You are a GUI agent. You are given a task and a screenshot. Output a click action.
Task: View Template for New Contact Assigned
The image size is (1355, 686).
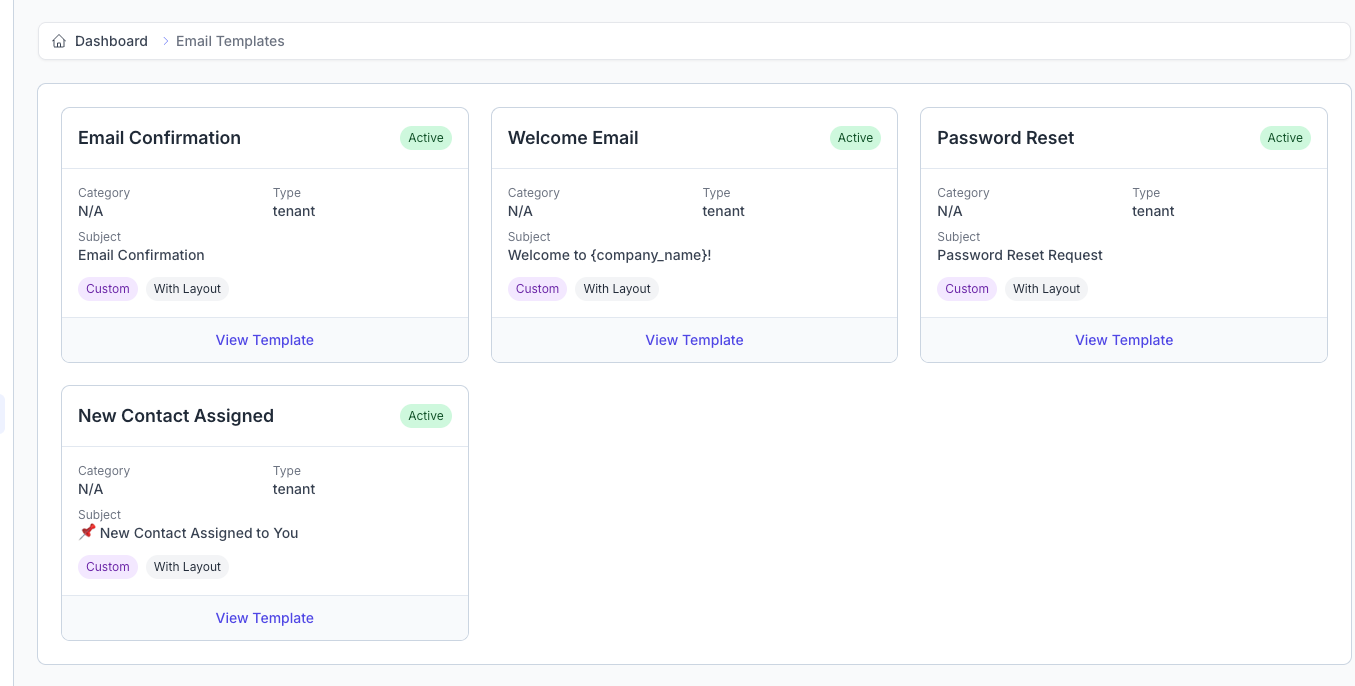coord(264,618)
